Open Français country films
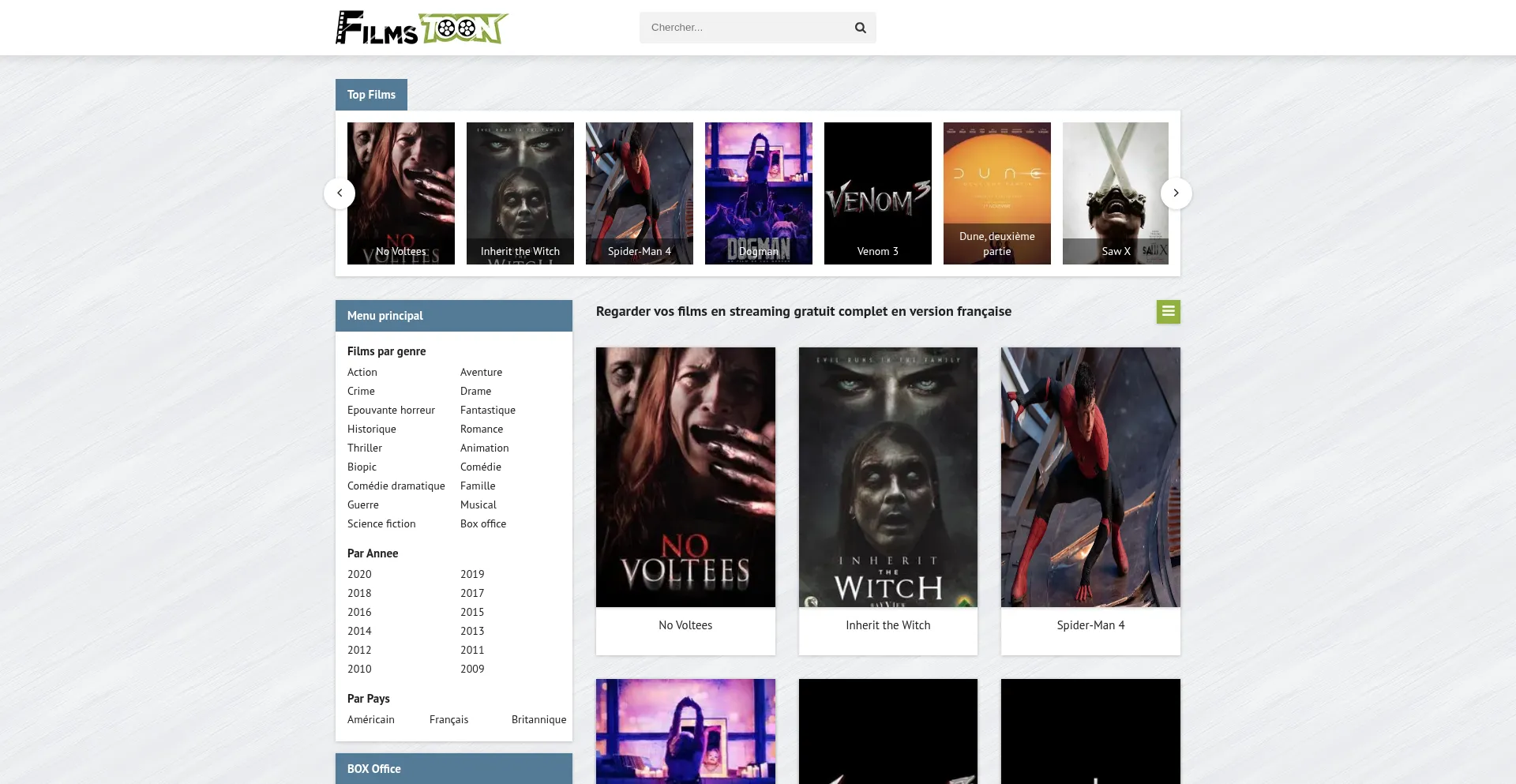Viewport: 1516px width, 784px height. click(x=448, y=720)
